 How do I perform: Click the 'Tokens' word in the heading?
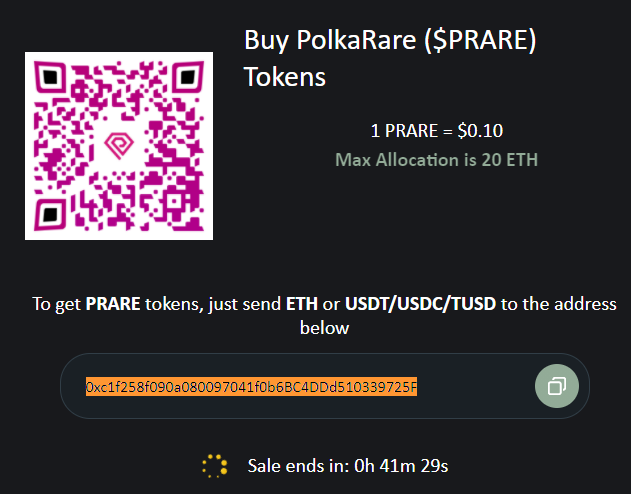(285, 77)
